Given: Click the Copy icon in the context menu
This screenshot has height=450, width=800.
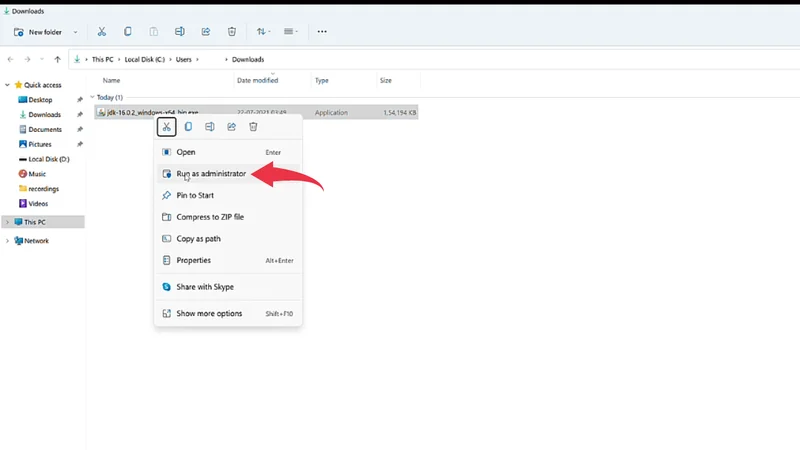Looking at the screenshot, I should coord(188,127).
